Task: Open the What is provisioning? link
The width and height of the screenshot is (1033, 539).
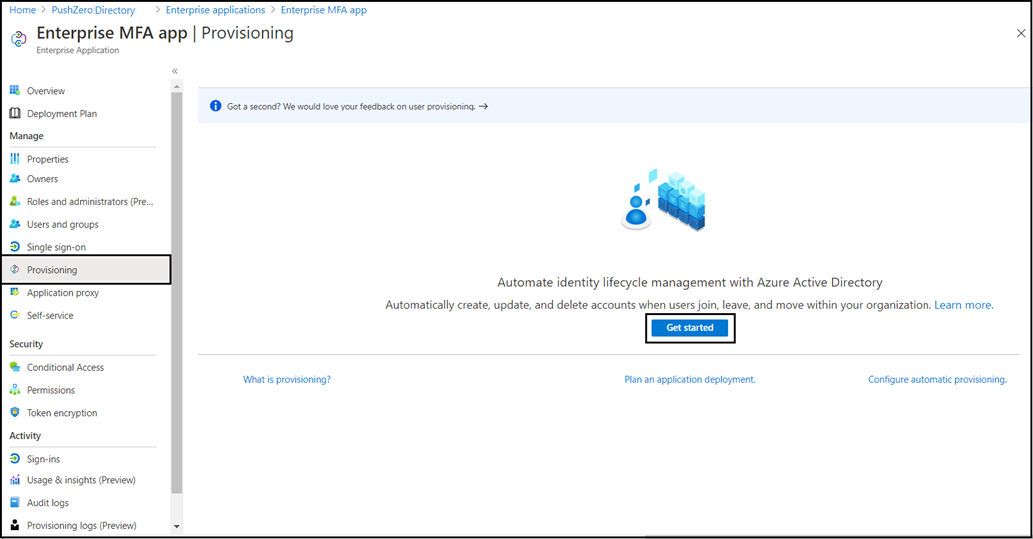Action: 287,380
